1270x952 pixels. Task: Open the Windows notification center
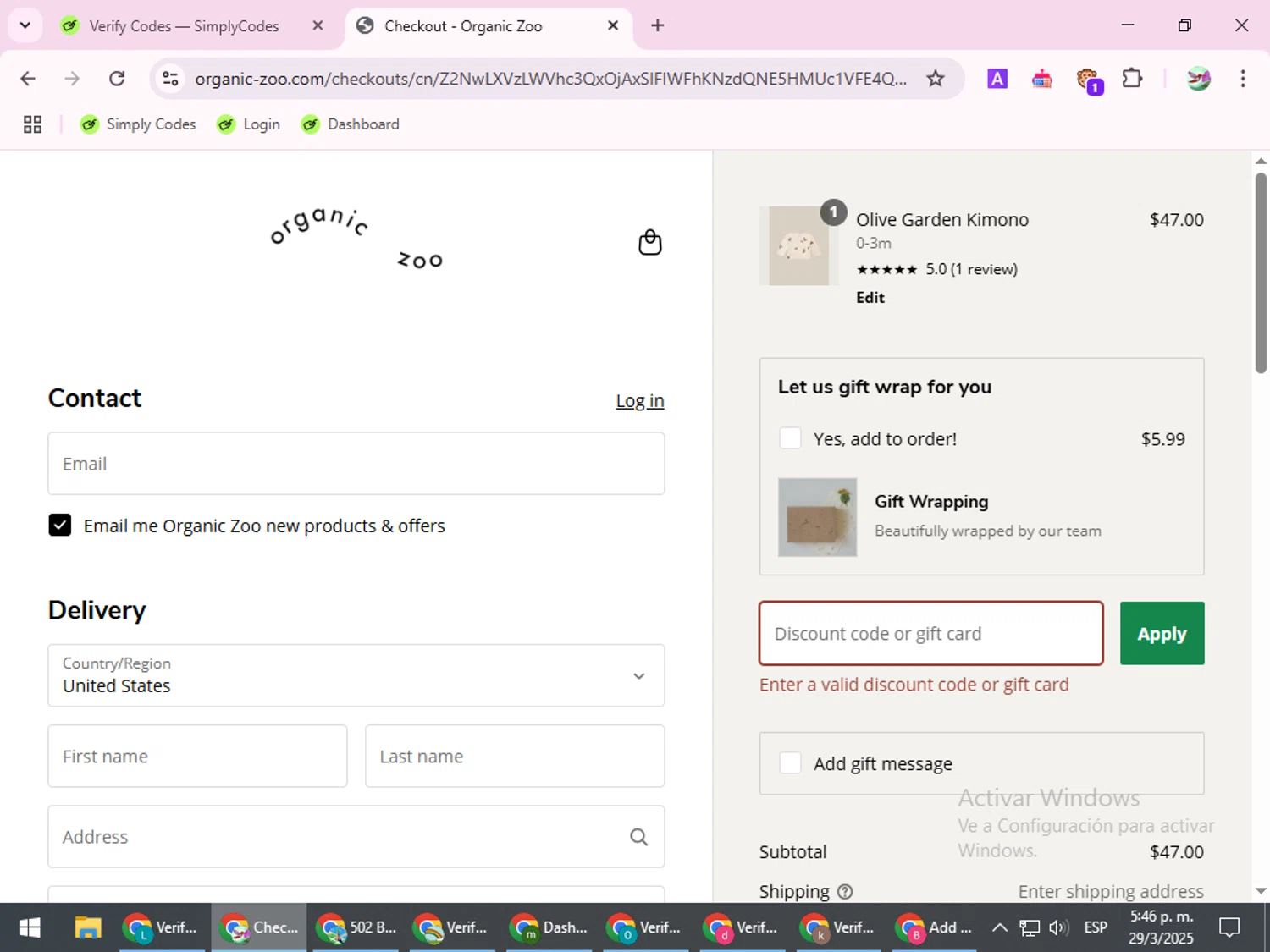point(1229,927)
